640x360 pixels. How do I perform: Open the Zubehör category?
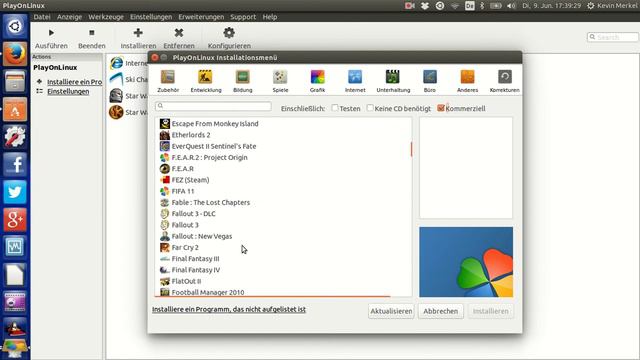pyautogui.click(x=168, y=81)
